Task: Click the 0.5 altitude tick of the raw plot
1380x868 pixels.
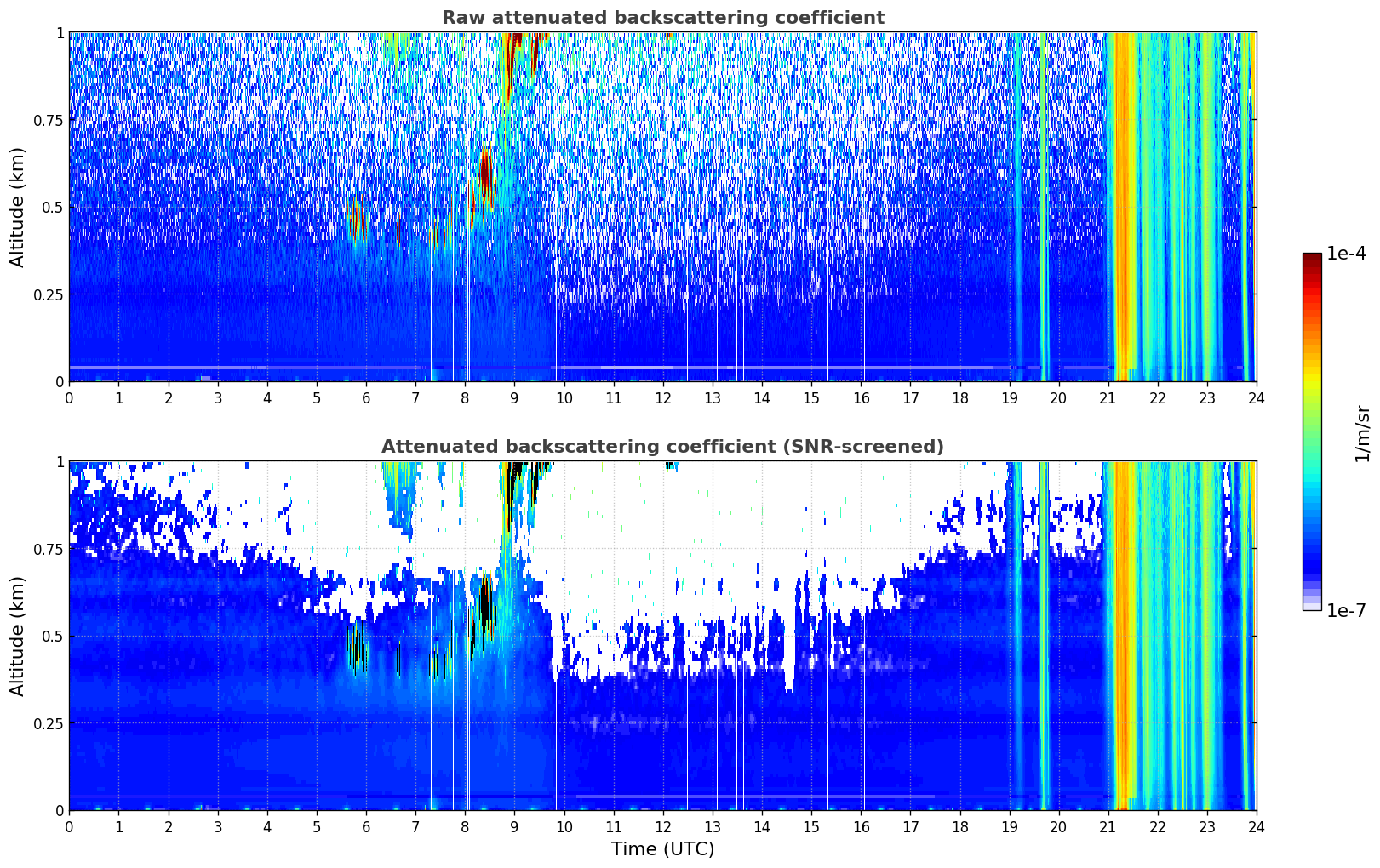Action: (52, 207)
